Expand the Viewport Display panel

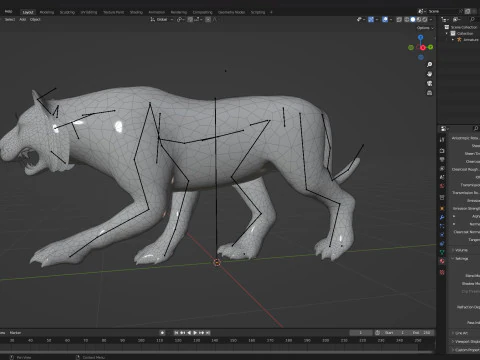click(x=466, y=341)
